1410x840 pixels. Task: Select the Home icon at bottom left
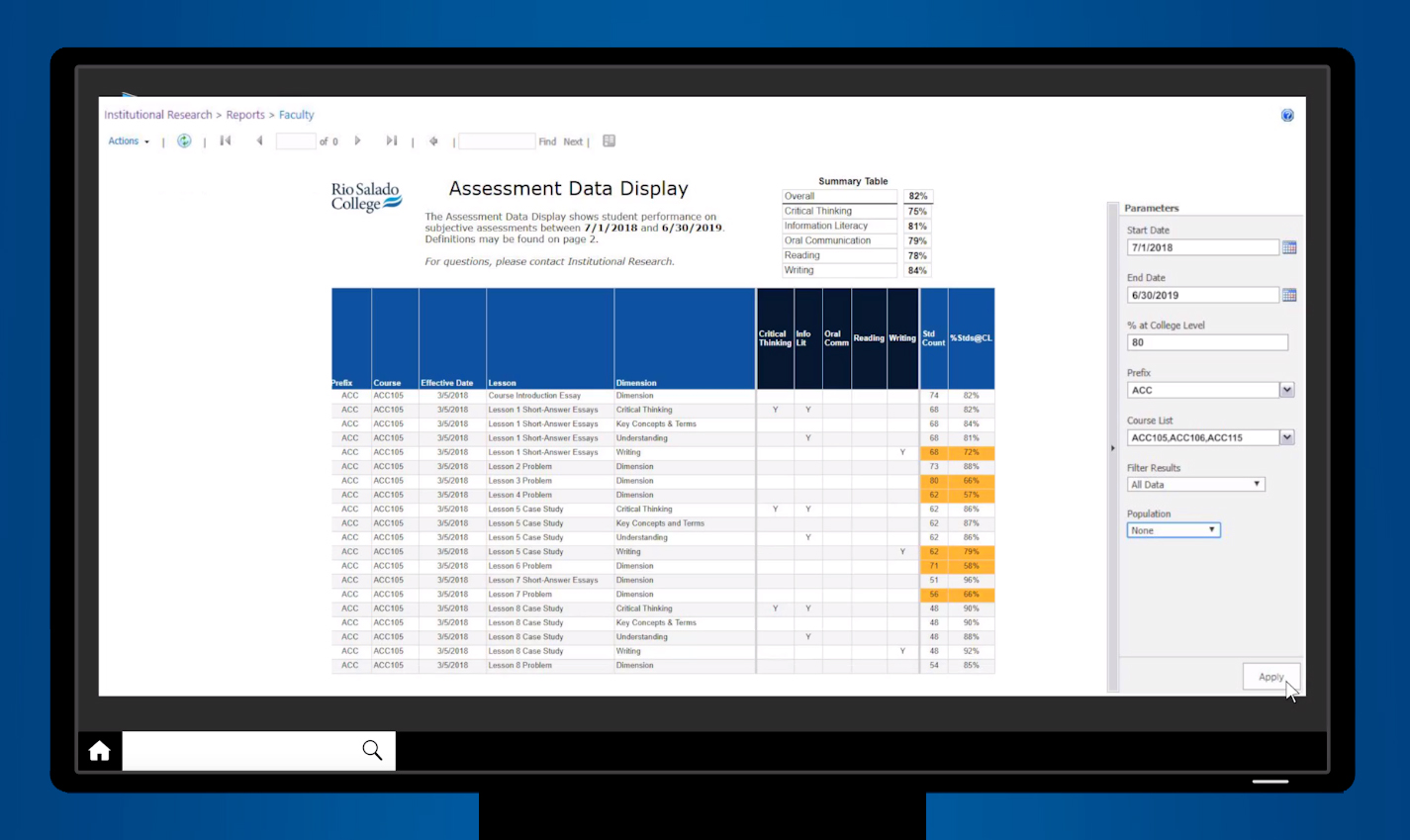tap(99, 750)
